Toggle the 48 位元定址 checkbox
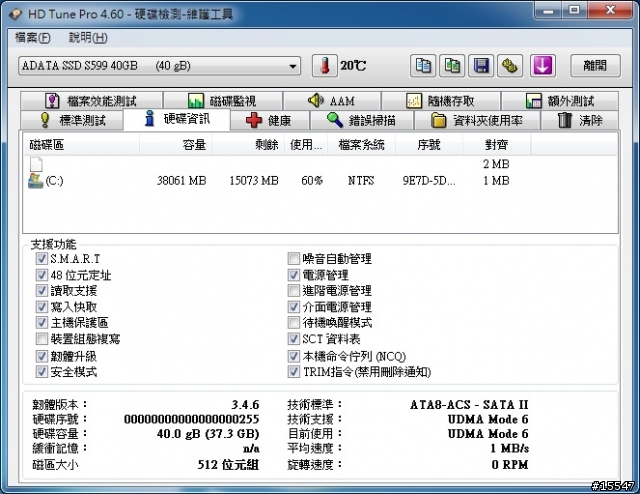The height and width of the screenshot is (494, 640). tap(41, 275)
